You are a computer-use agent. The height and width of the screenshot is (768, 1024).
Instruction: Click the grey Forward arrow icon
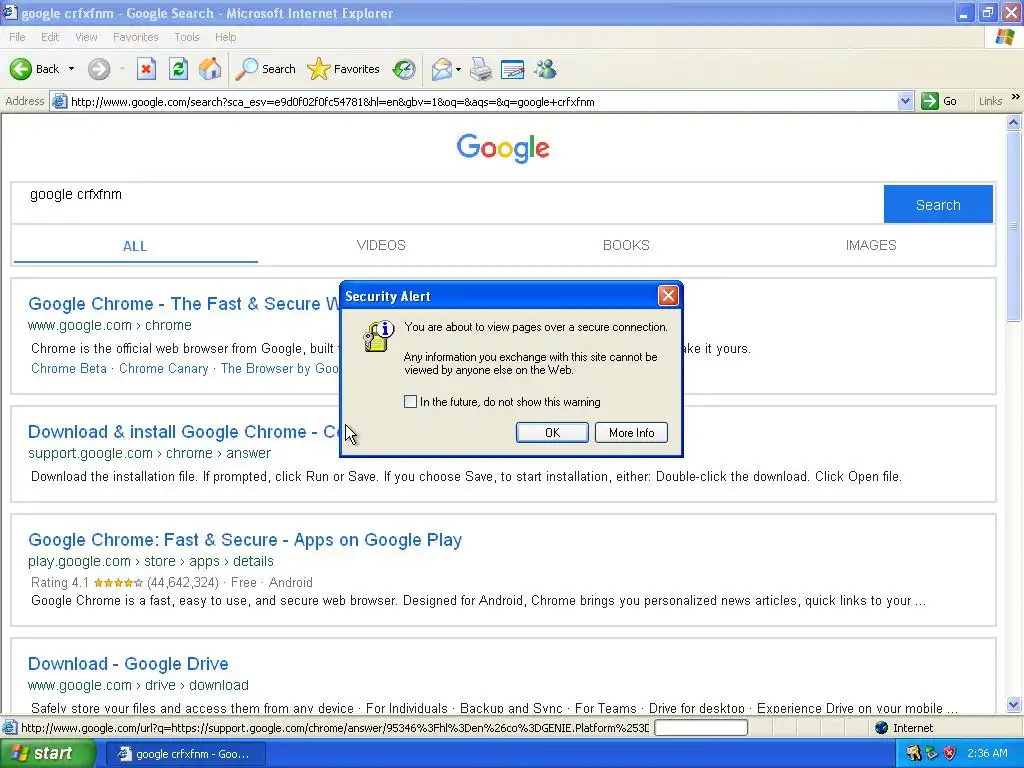click(x=99, y=69)
